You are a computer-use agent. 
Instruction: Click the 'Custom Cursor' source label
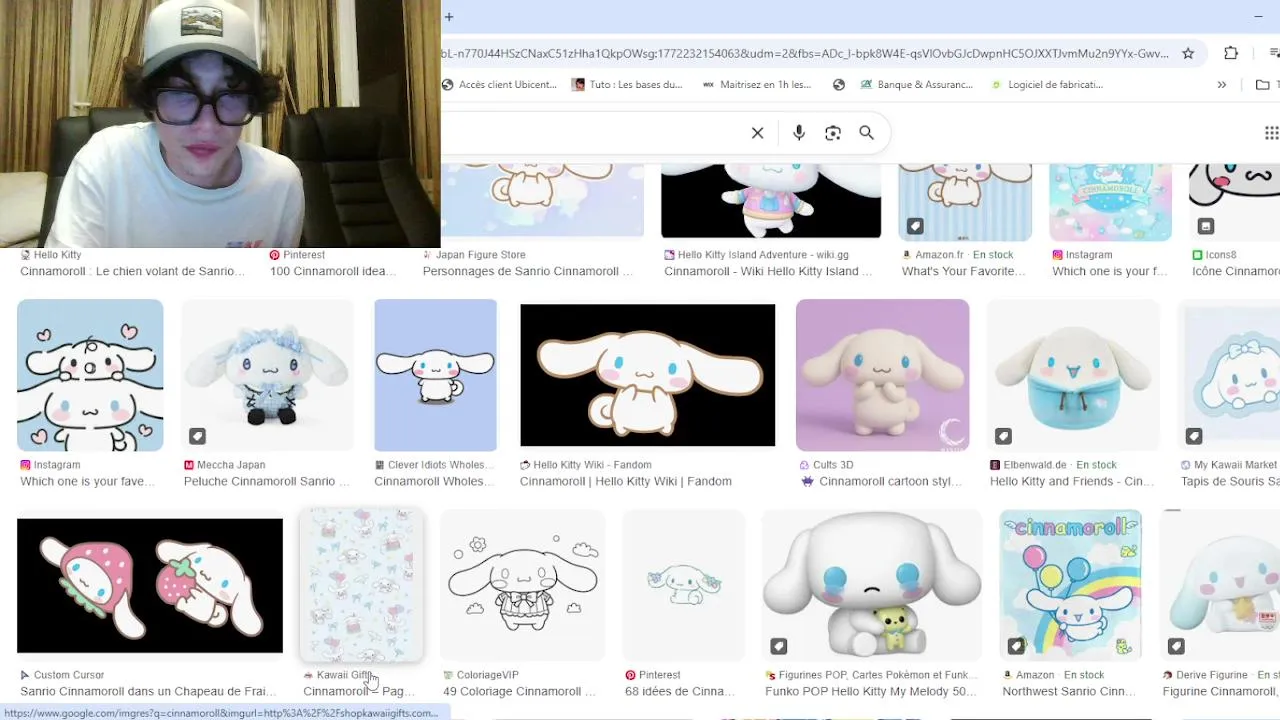[69, 675]
